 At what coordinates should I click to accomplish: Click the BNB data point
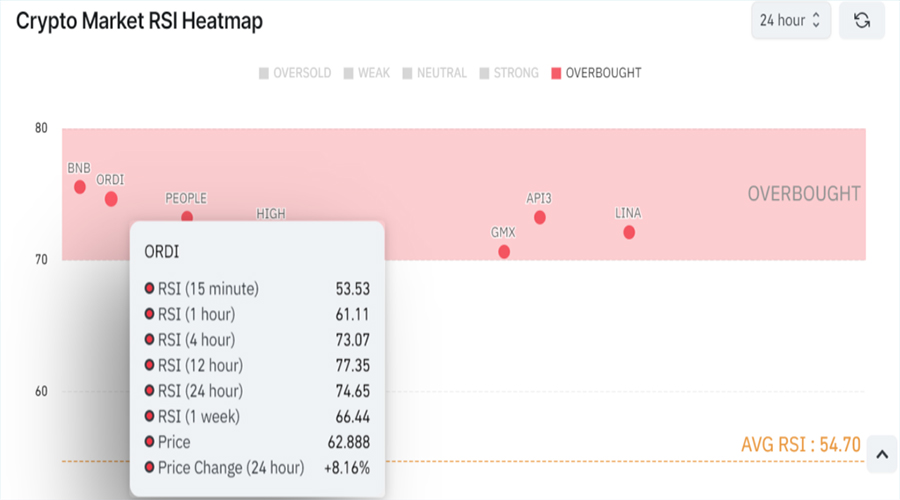(x=80, y=187)
